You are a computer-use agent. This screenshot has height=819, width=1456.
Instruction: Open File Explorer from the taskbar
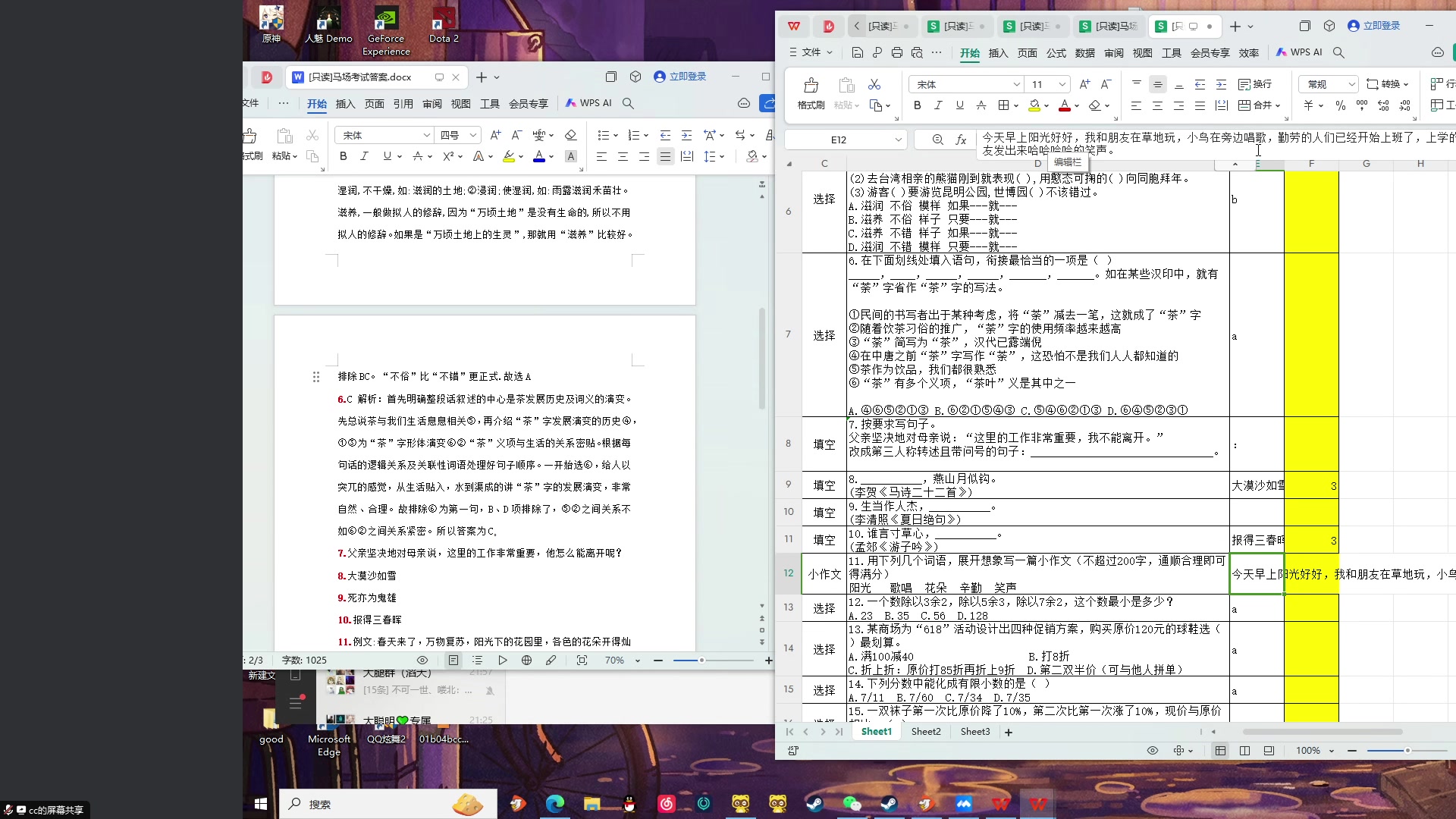point(591,804)
